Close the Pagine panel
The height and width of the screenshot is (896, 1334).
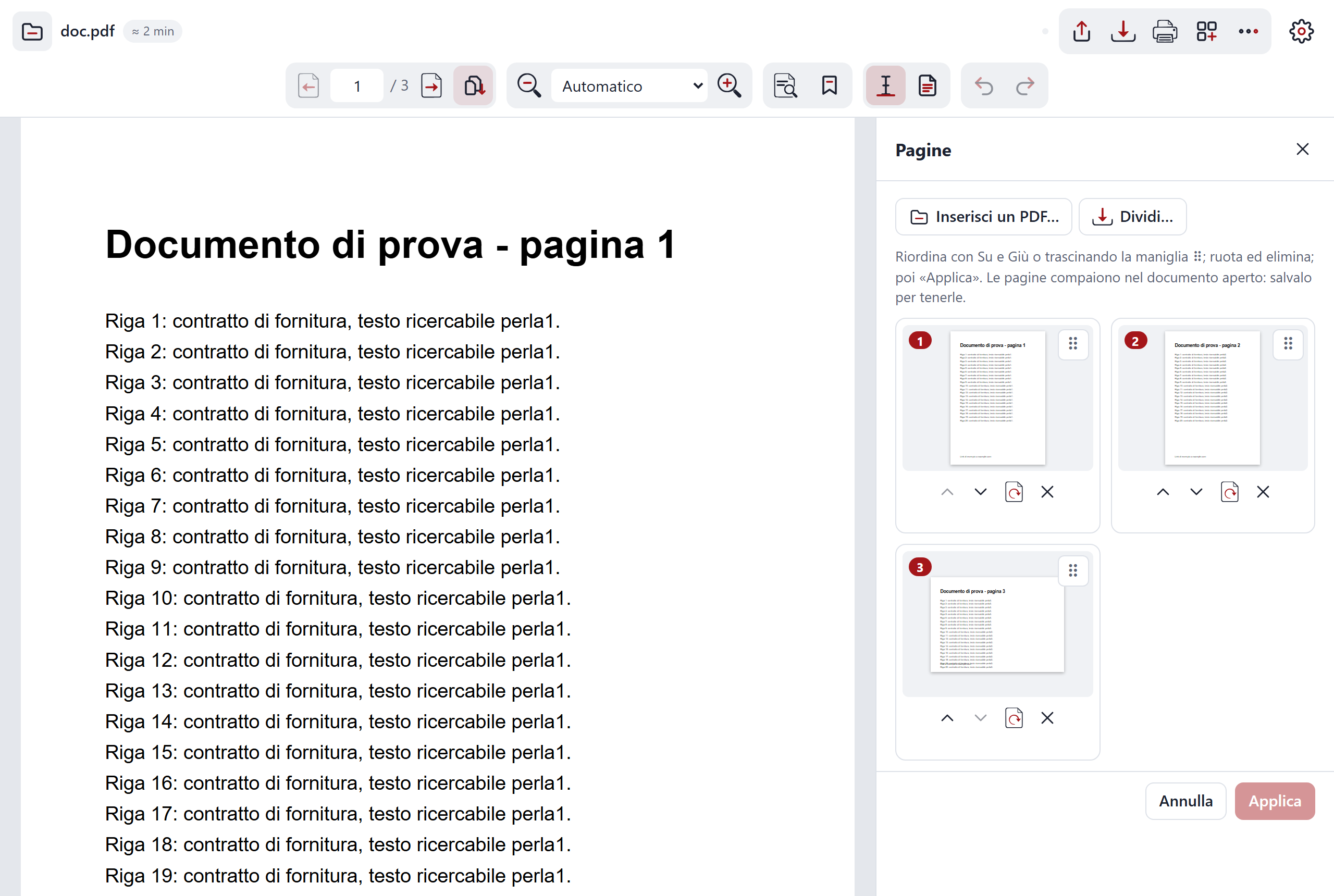click(x=1303, y=150)
